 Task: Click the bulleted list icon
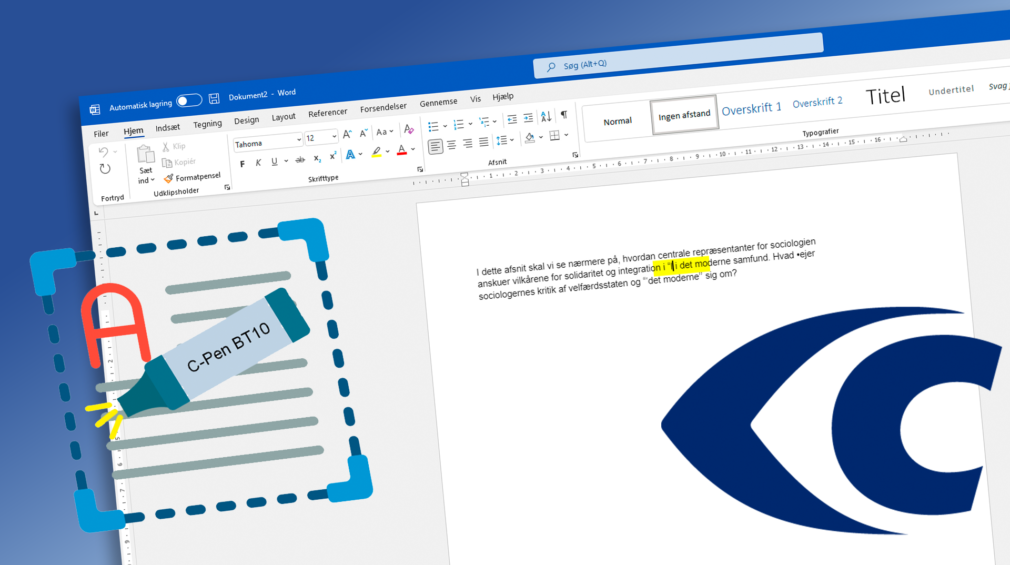coord(434,126)
